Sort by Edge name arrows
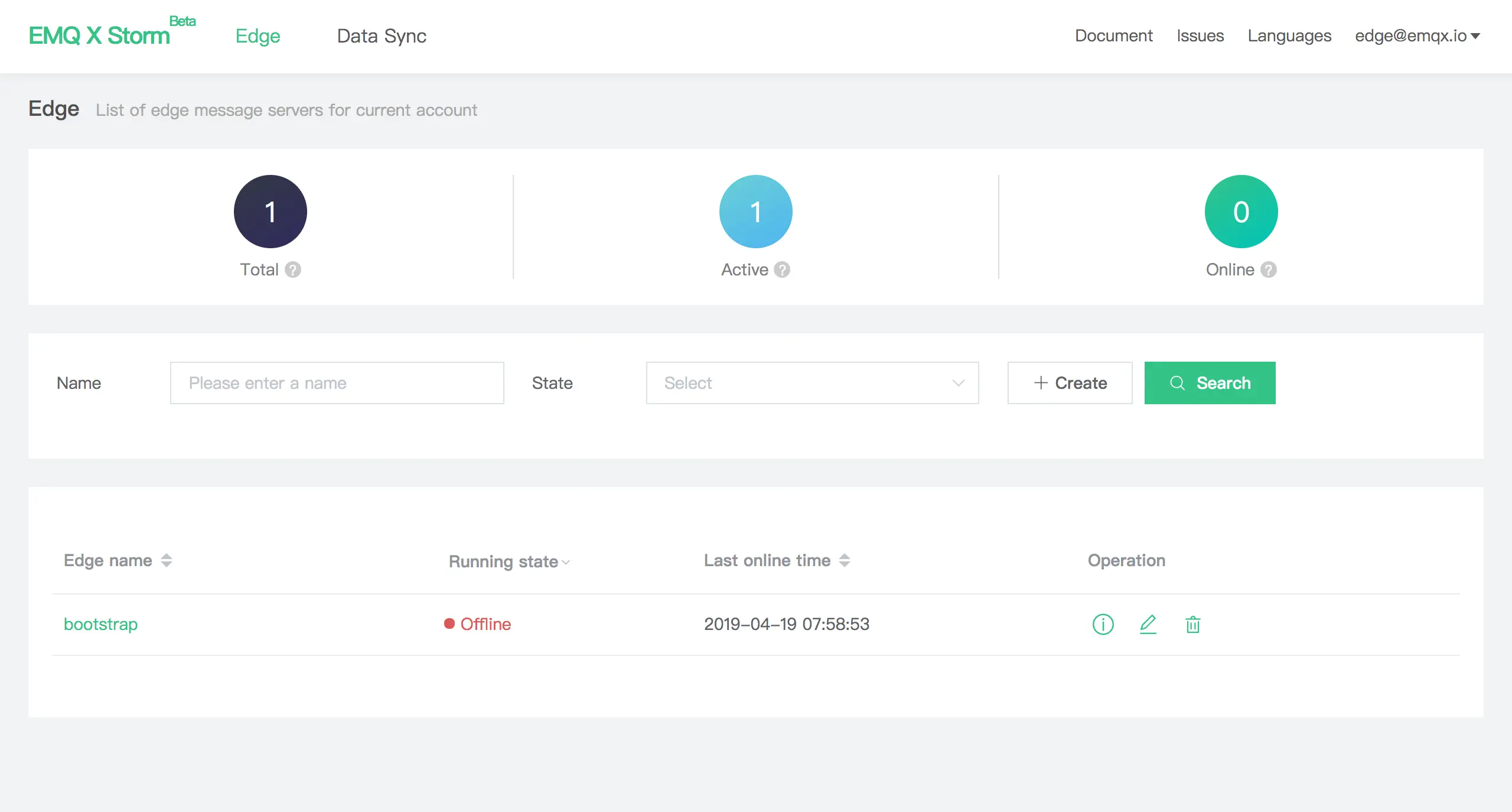 click(x=167, y=560)
